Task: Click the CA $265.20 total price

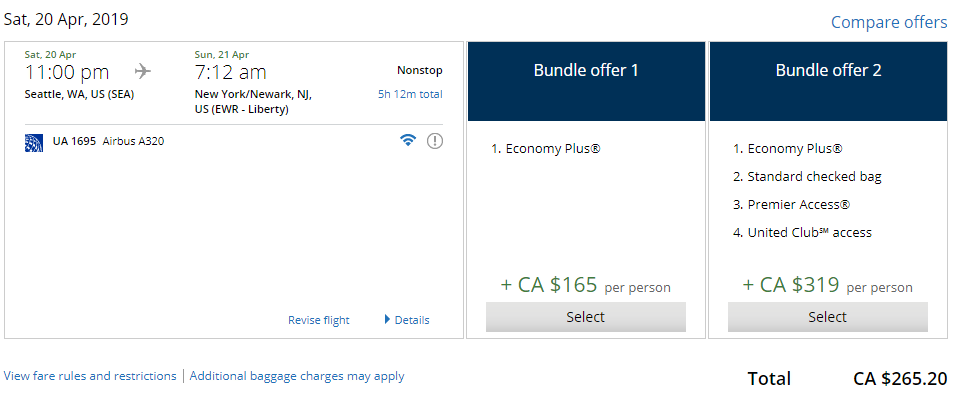Action: (x=900, y=379)
